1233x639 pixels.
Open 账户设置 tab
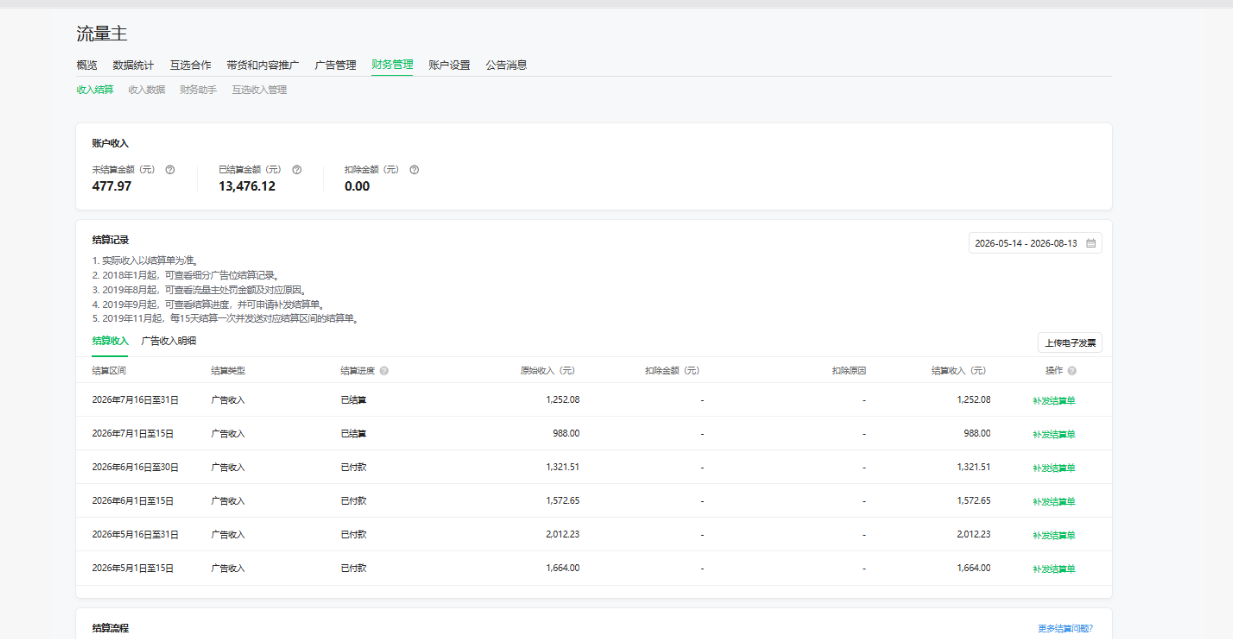click(x=449, y=65)
